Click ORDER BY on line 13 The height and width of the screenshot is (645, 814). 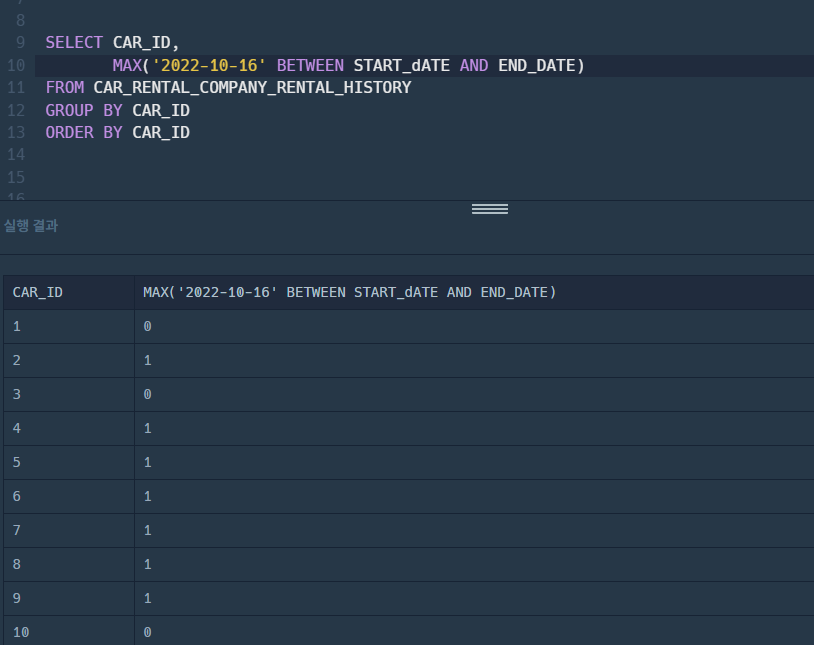pyautogui.click(x=84, y=132)
